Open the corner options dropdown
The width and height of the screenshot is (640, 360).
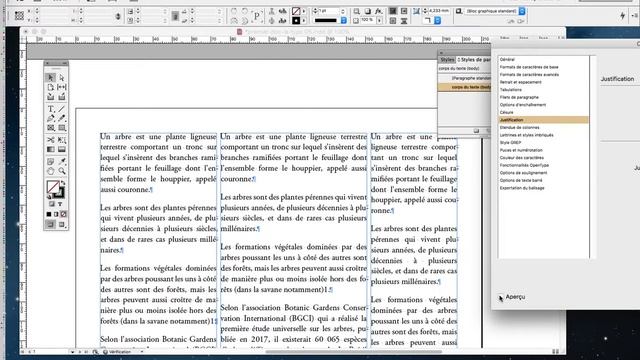click(438, 20)
